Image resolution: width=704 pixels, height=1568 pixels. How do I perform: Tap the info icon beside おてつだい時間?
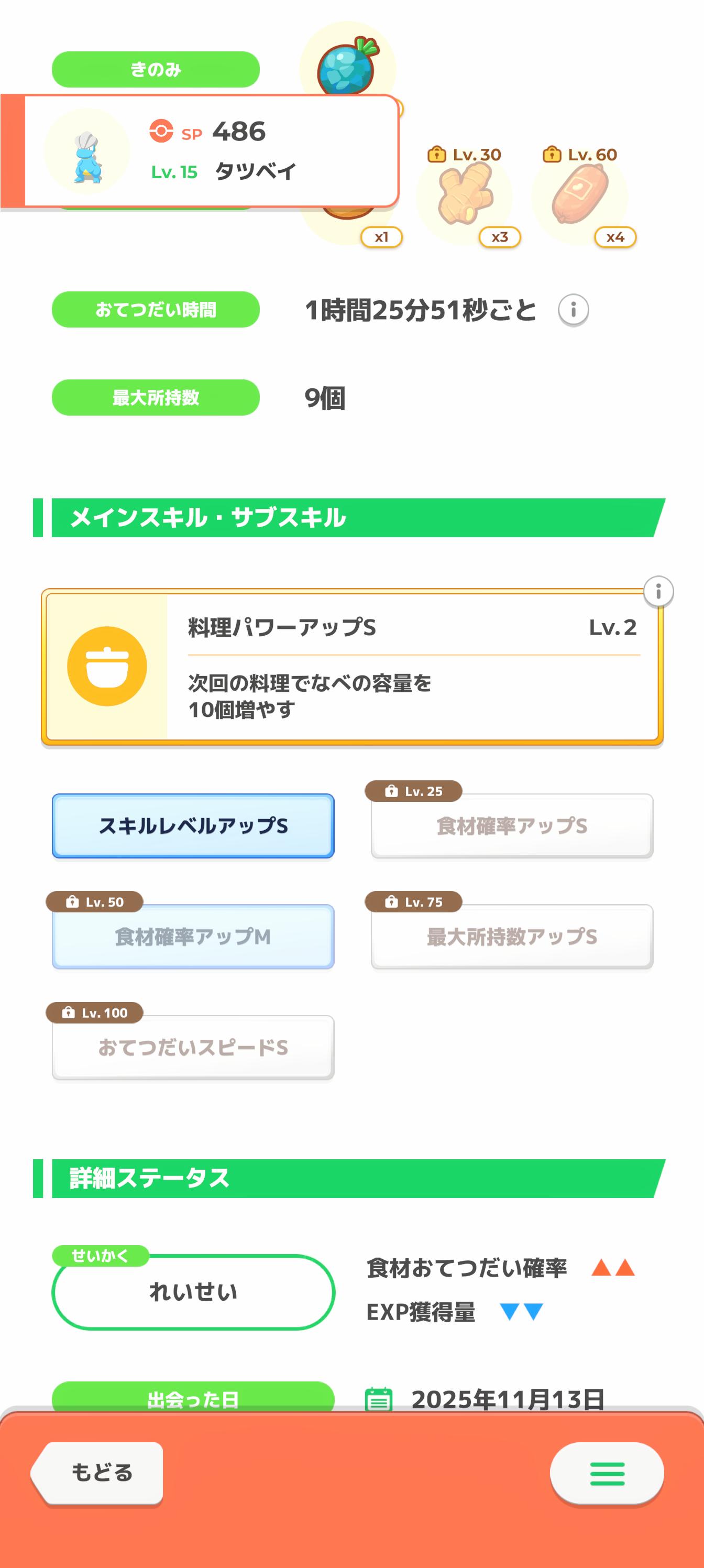[573, 310]
